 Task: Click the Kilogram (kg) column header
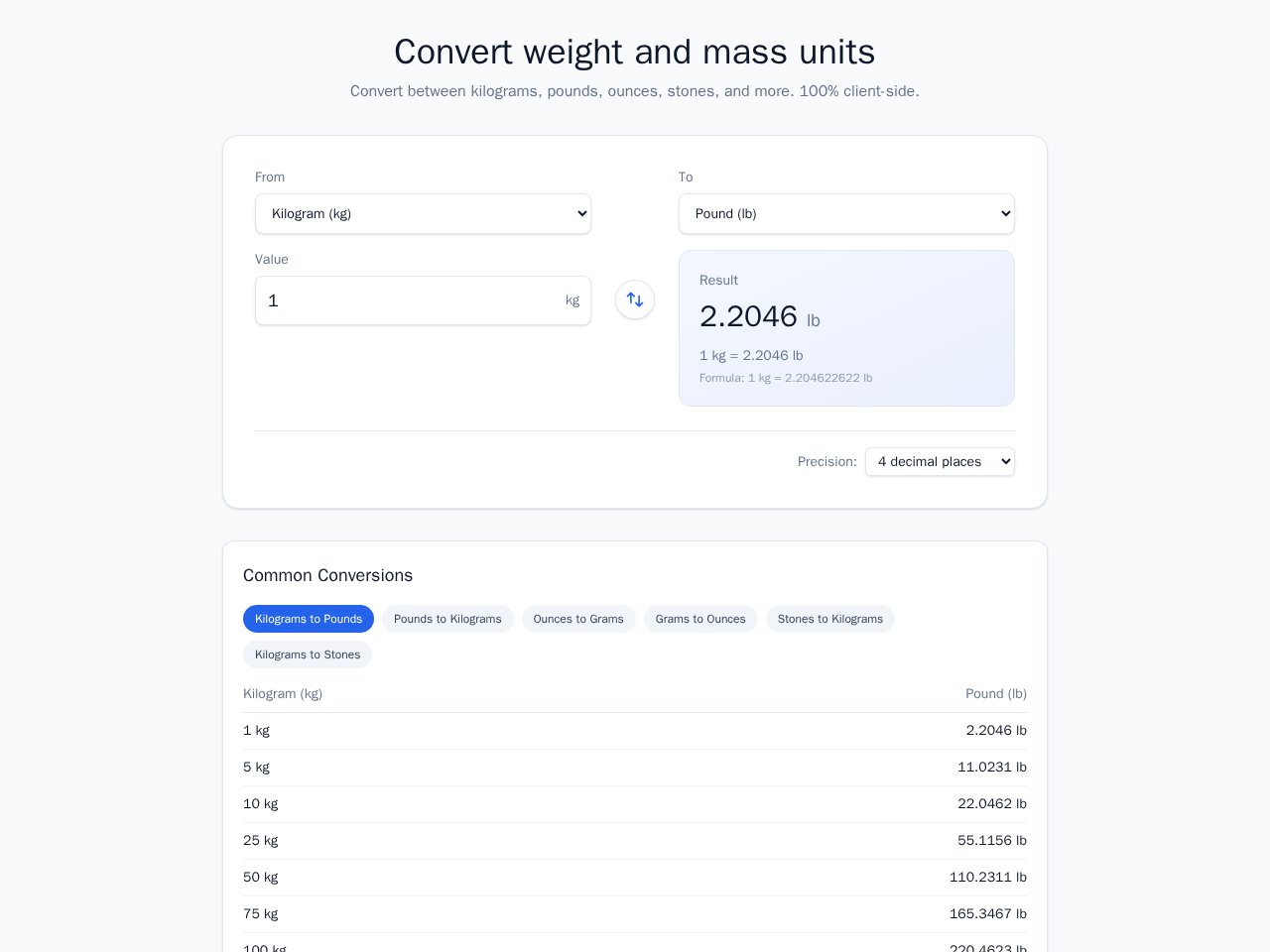pos(283,694)
